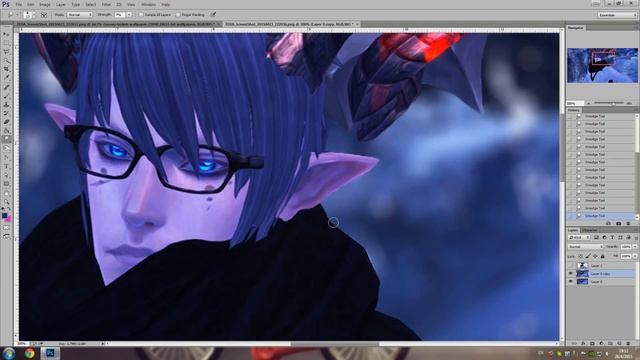
Task: Toggle Quick Mask mode in toolbox
Action: point(6,228)
